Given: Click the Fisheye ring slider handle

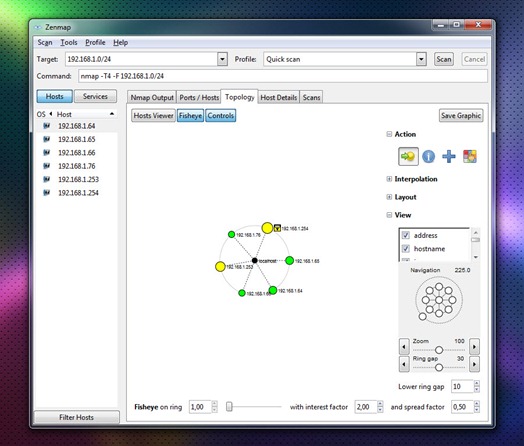Looking at the screenshot, I should pos(229,407).
